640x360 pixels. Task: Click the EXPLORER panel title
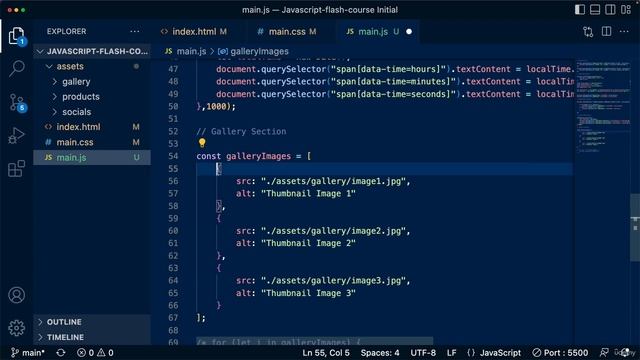(66, 31)
